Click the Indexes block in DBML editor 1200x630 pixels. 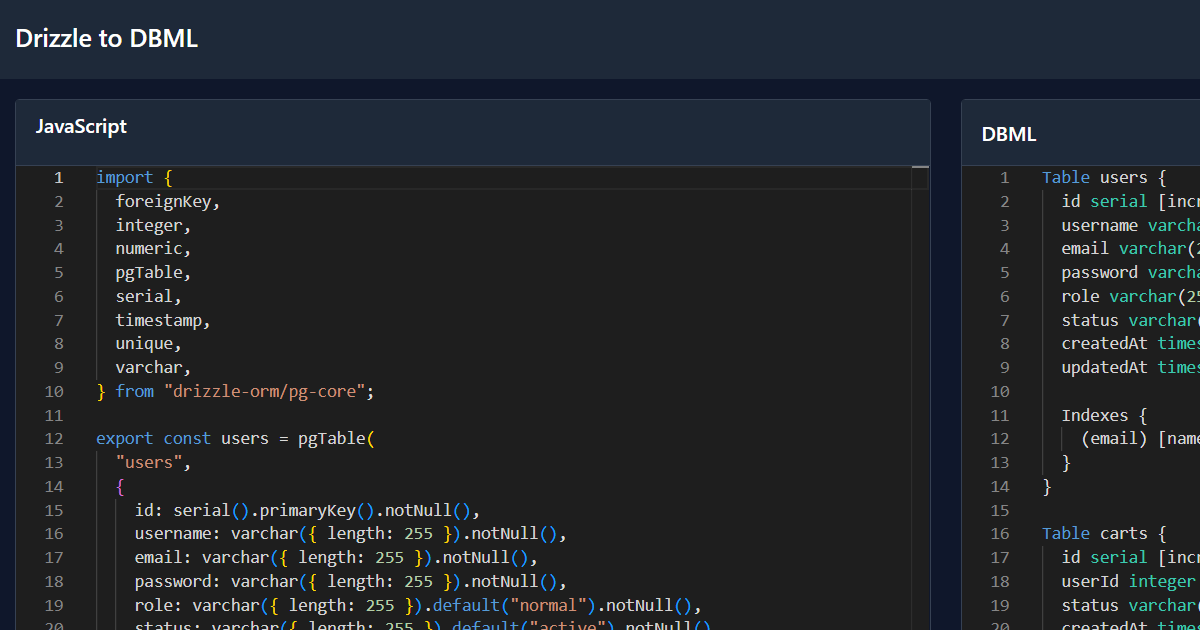pyautogui.click(x=1094, y=415)
